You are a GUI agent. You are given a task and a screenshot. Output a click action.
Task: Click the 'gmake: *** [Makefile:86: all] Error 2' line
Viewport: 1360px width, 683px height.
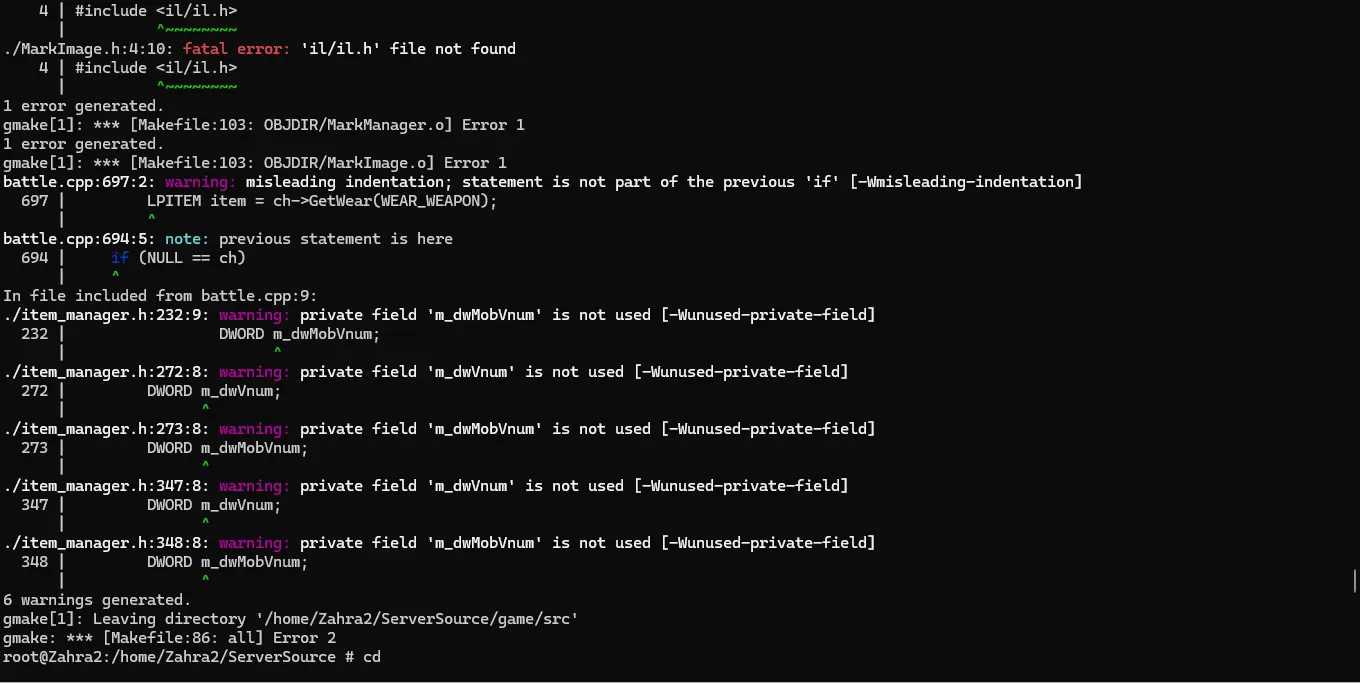coord(170,638)
